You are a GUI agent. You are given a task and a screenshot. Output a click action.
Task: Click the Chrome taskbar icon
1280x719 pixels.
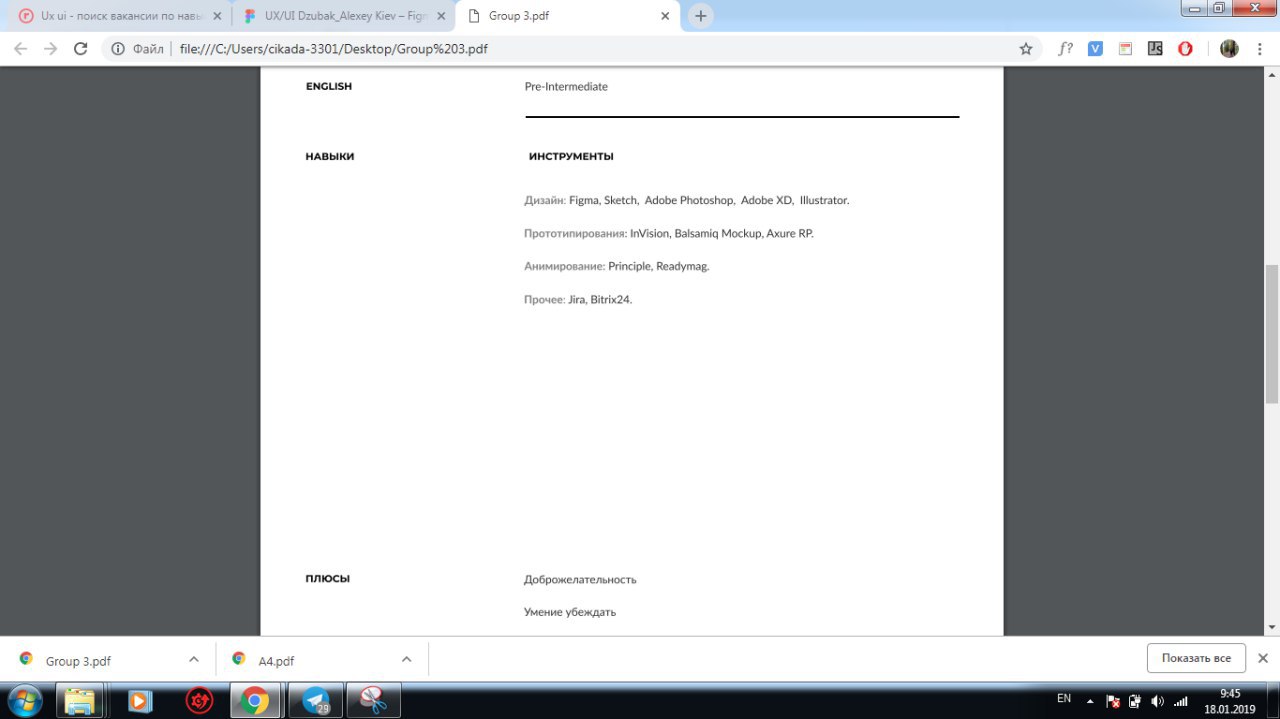(x=255, y=700)
